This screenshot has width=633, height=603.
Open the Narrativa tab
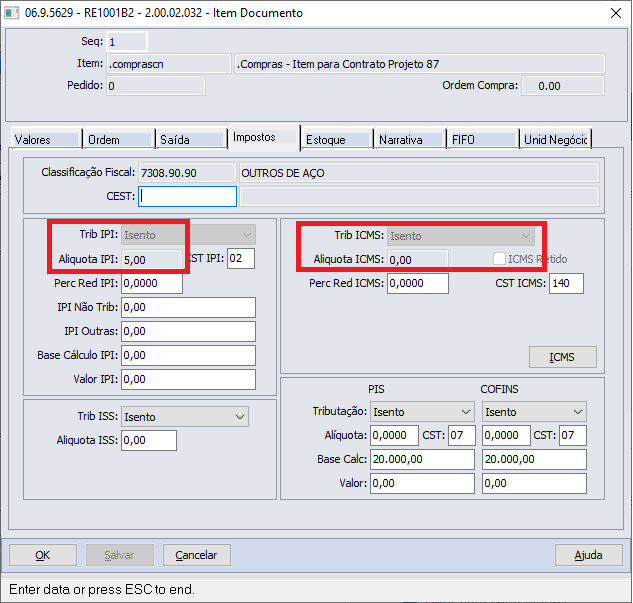coord(410,140)
